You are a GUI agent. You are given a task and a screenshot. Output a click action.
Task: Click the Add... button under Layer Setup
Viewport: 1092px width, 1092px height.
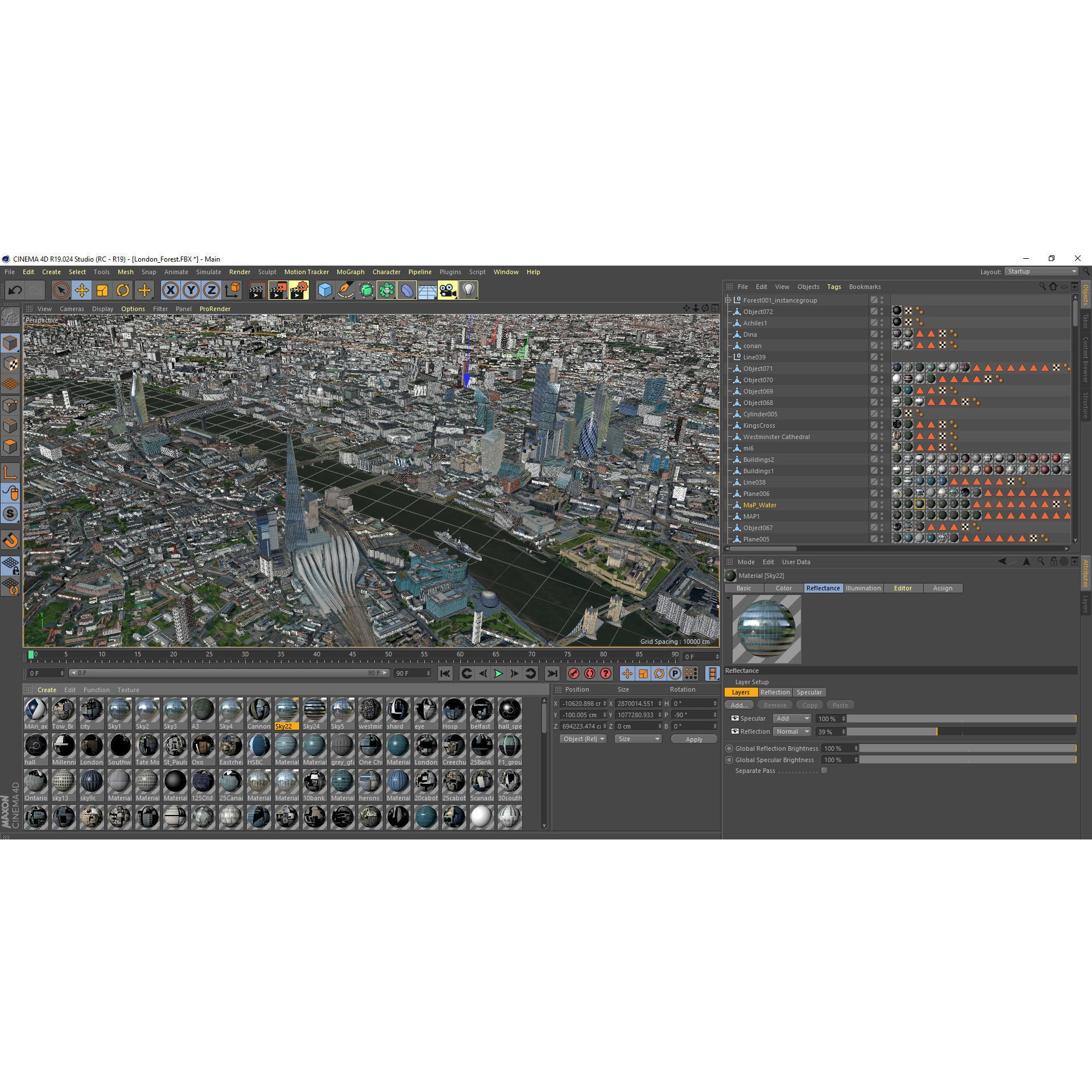tap(739, 705)
